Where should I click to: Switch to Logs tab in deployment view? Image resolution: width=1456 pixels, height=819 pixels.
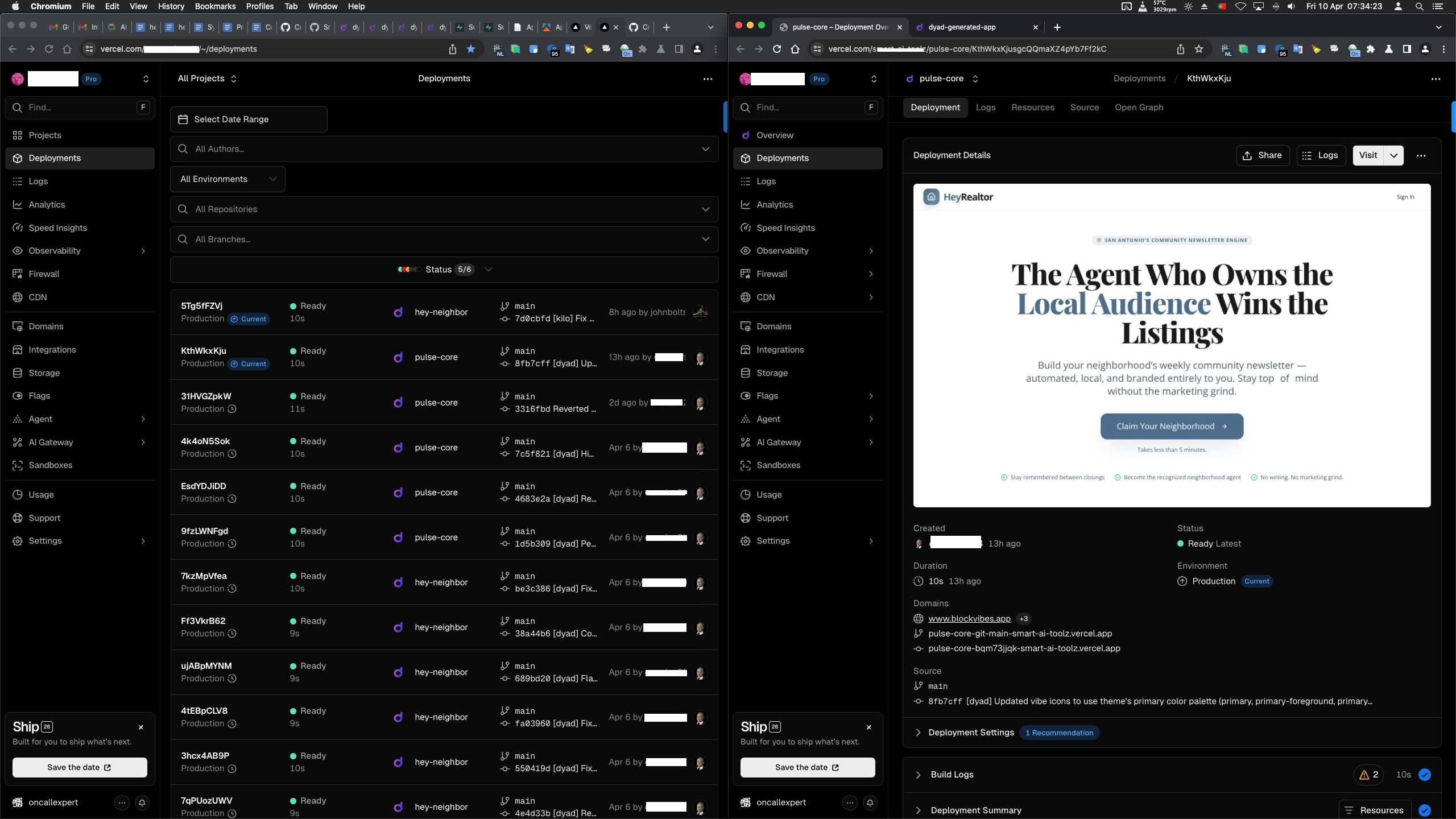[x=986, y=107]
